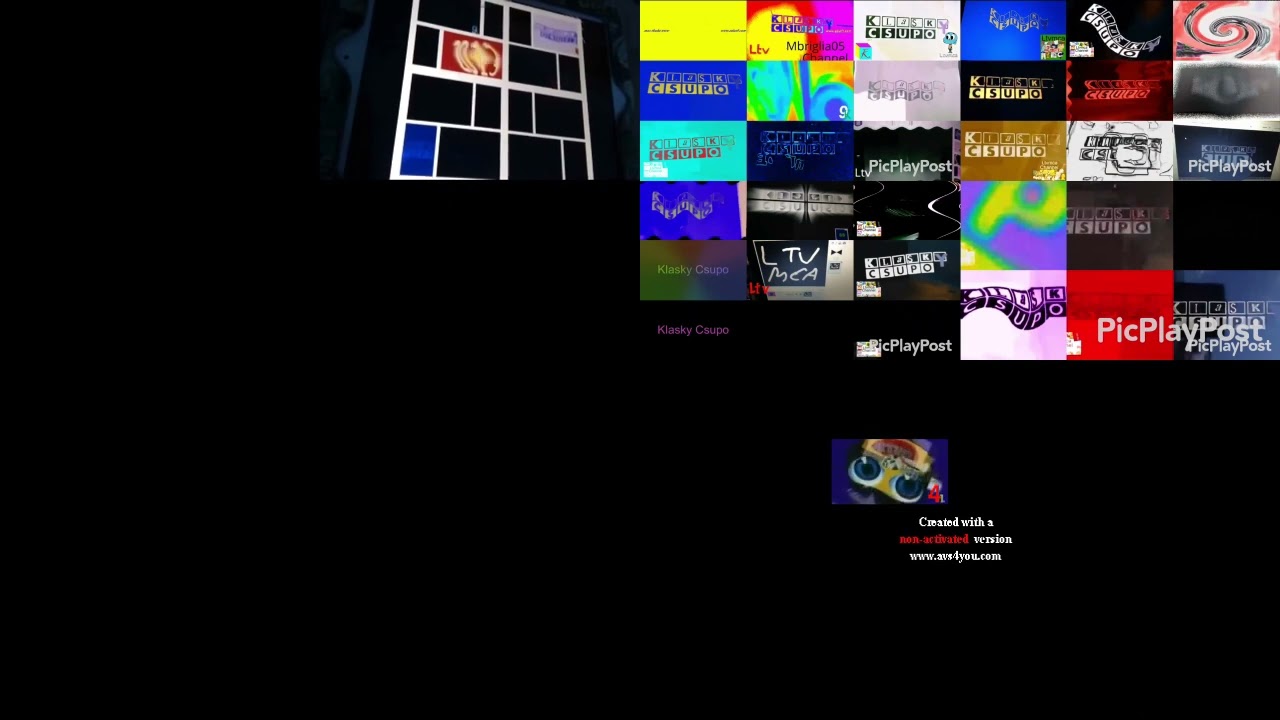Select the black tile with white curved line
Image resolution: width=1280 pixels, height=720 pixels.
tap(906, 210)
